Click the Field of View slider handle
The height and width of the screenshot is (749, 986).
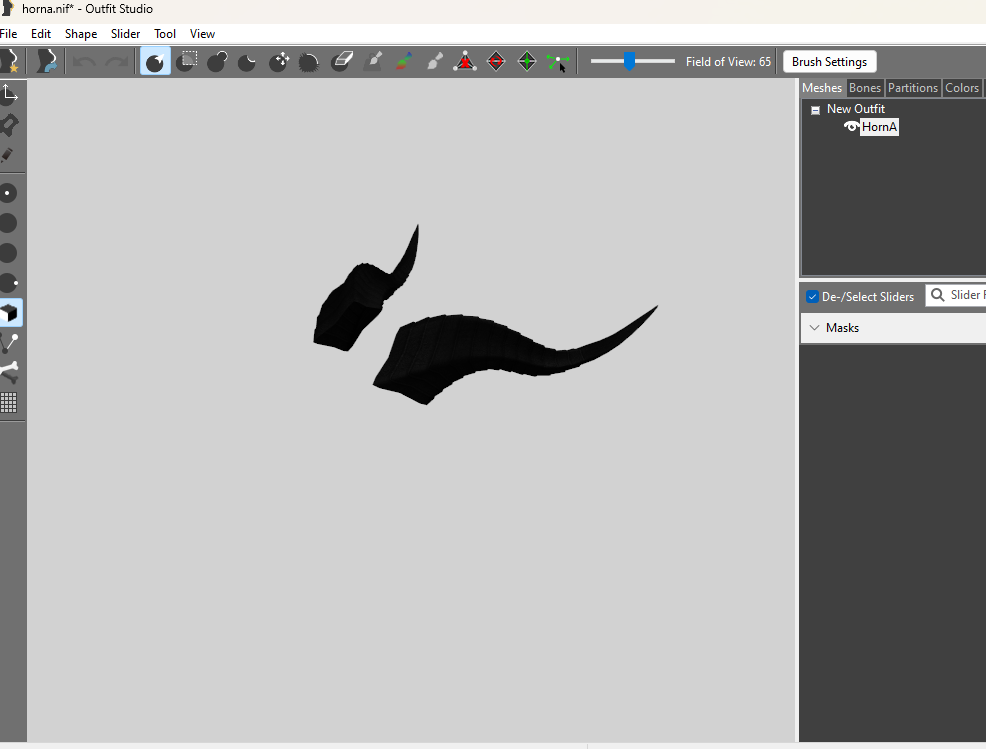coord(629,62)
